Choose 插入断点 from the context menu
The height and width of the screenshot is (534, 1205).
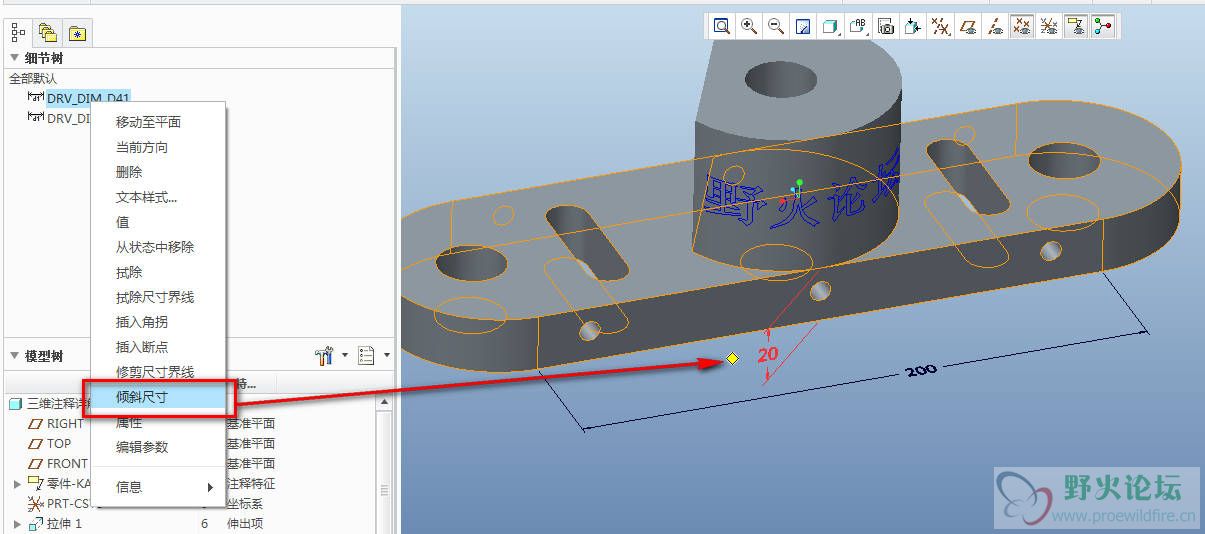(x=159, y=347)
